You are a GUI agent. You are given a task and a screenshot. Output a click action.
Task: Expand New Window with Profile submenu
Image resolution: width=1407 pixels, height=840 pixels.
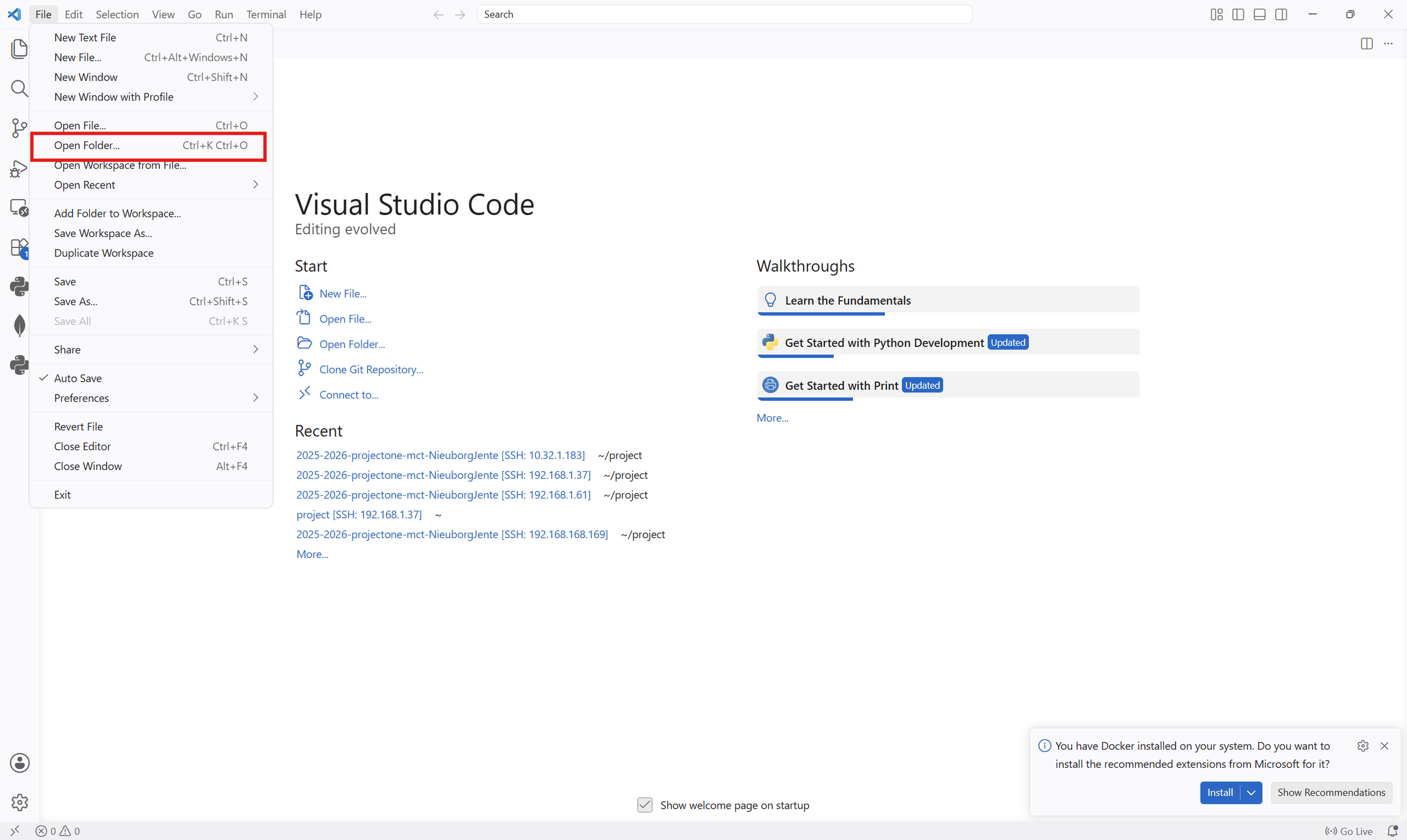tap(151, 97)
